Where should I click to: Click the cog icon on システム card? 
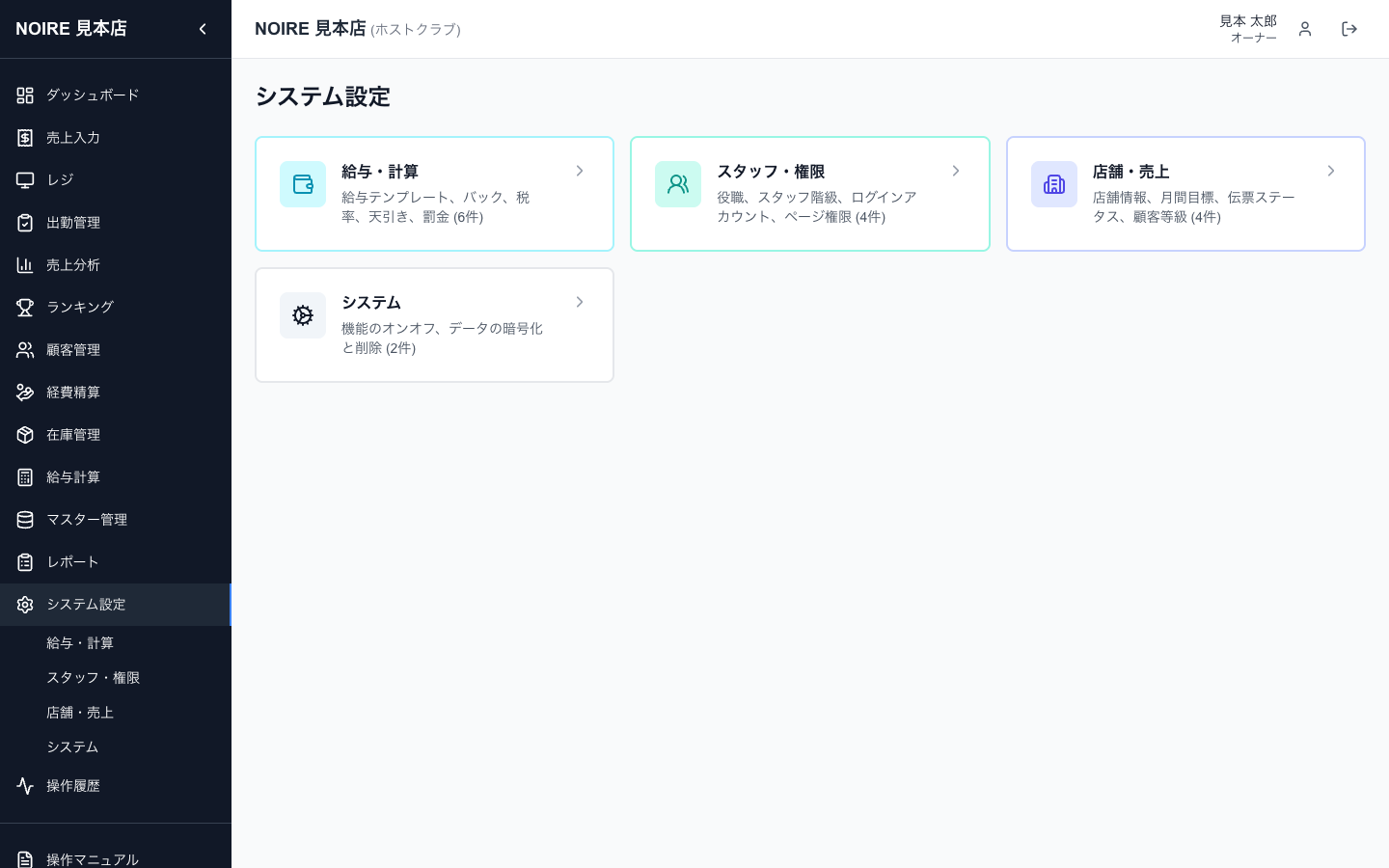pos(303,315)
